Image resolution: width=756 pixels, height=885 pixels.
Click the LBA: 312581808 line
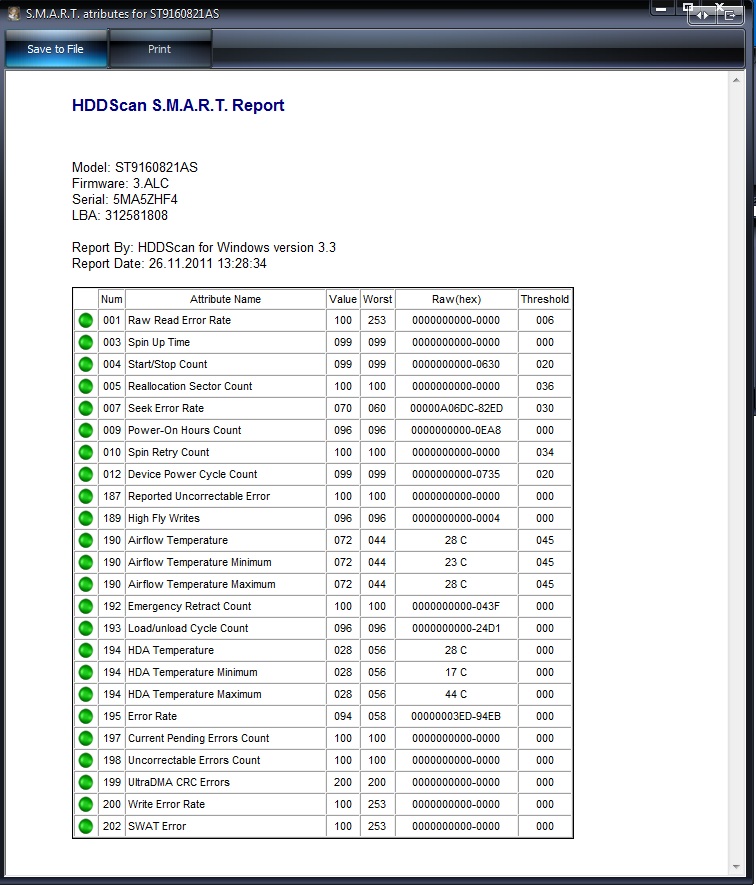tap(120, 215)
